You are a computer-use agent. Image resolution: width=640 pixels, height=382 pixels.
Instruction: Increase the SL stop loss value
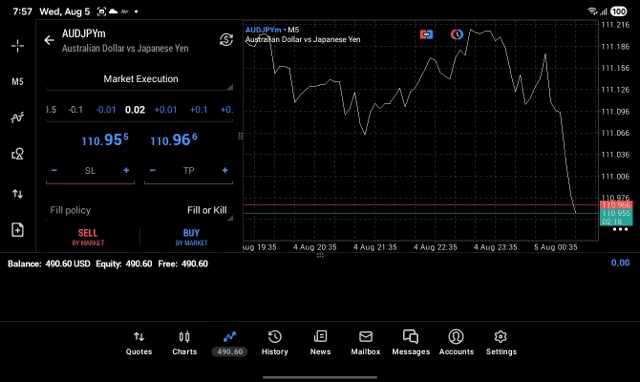(x=126, y=170)
